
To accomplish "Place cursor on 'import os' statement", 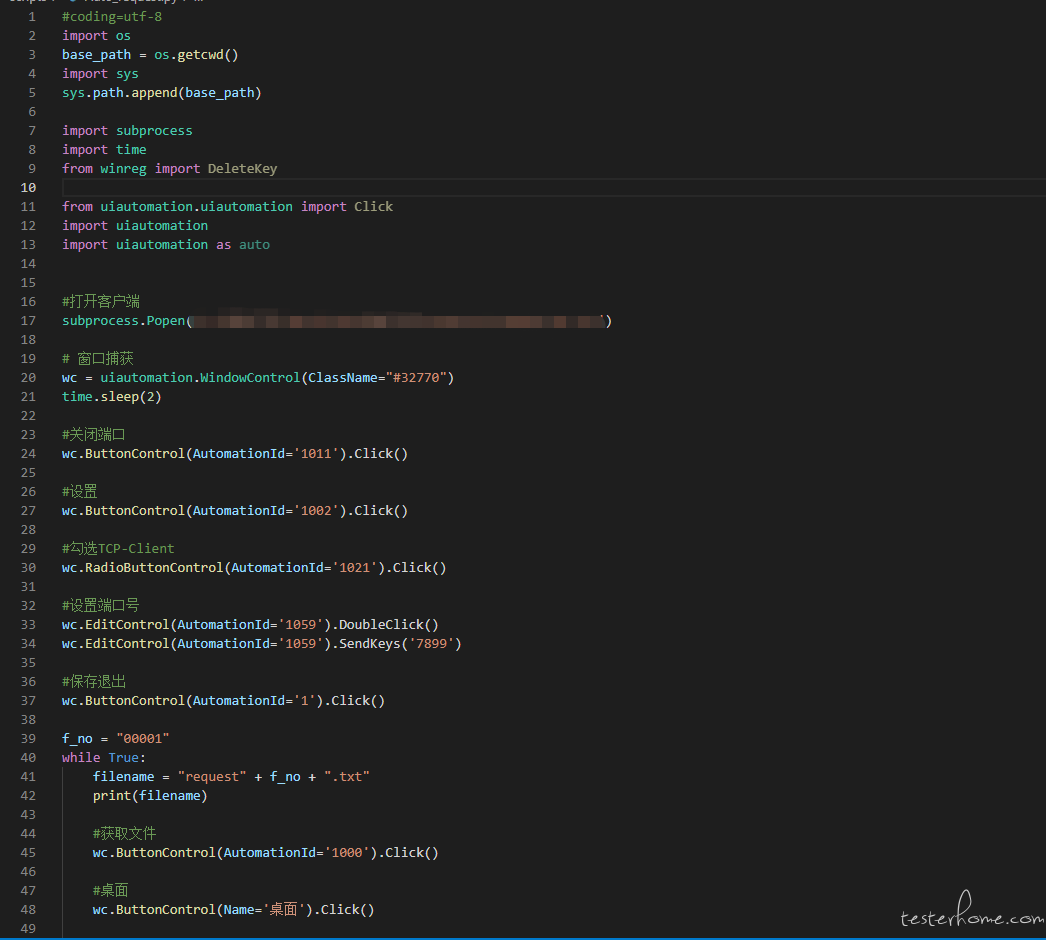I will tap(96, 35).
